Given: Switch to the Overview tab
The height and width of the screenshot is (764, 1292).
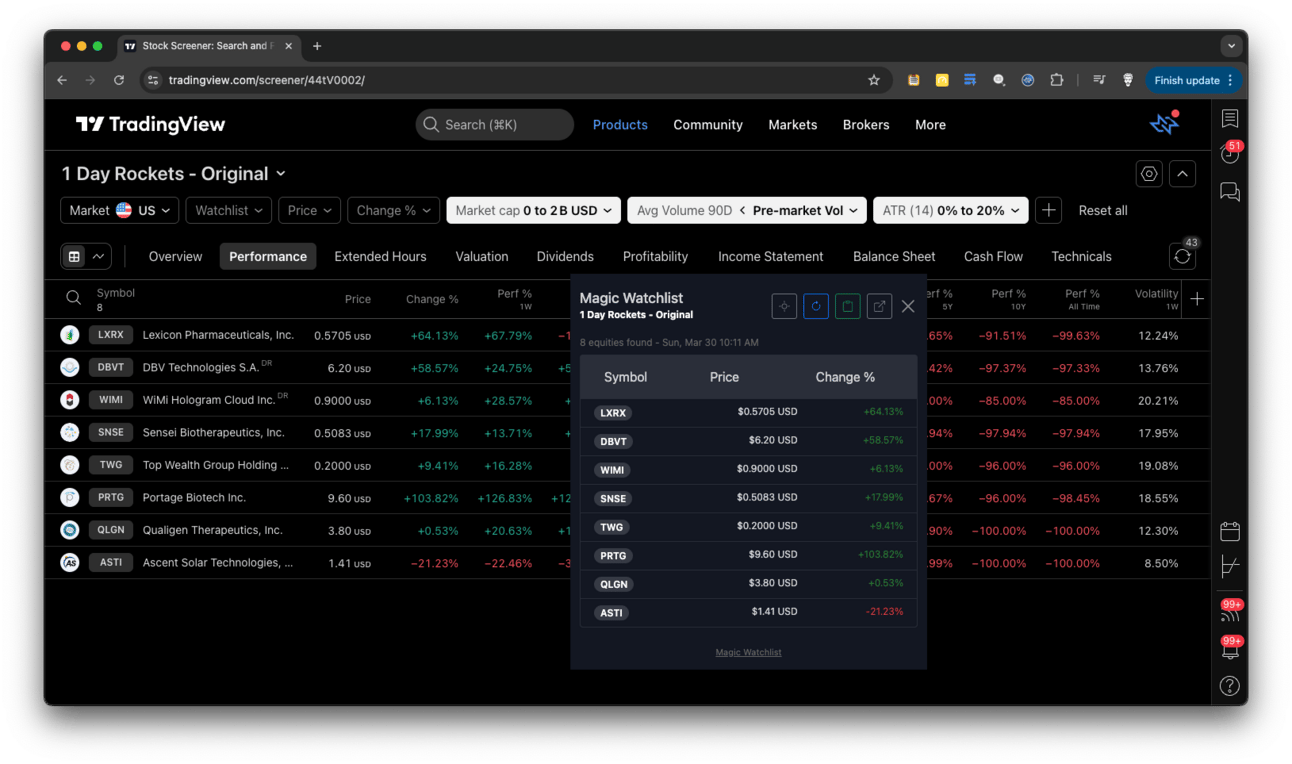Looking at the screenshot, I should 175,256.
